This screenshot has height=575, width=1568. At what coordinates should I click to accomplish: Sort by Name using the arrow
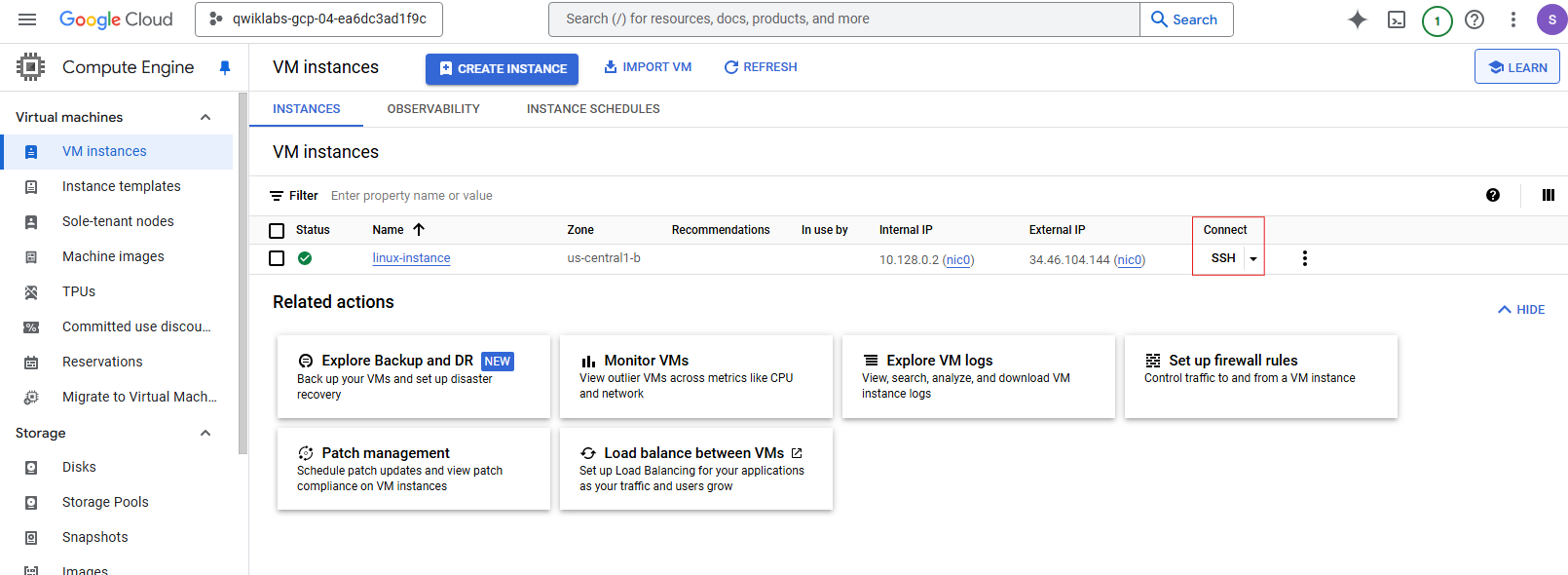click(419, 230)
